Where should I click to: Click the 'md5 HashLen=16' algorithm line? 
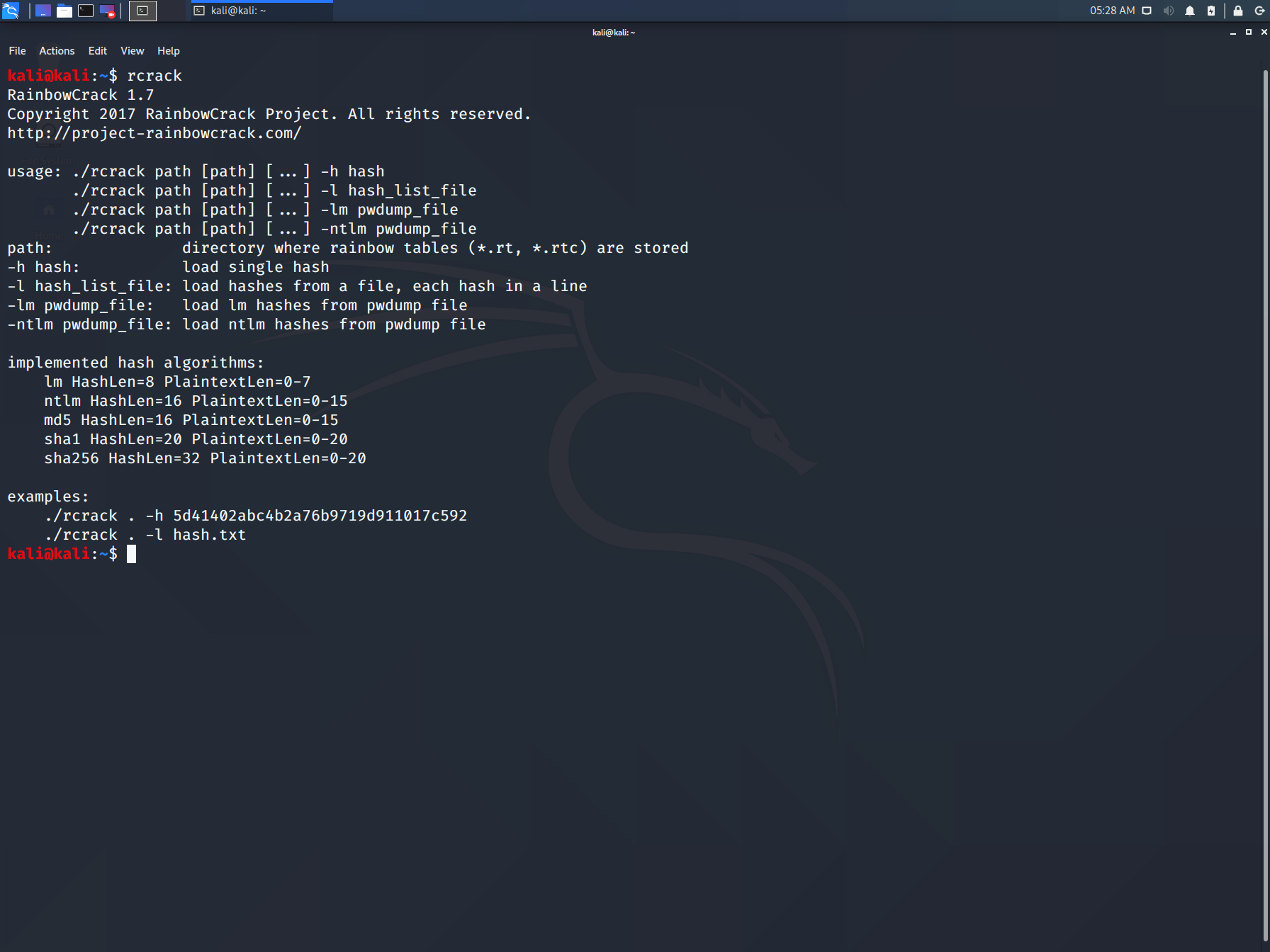click(x=191, y=420)
